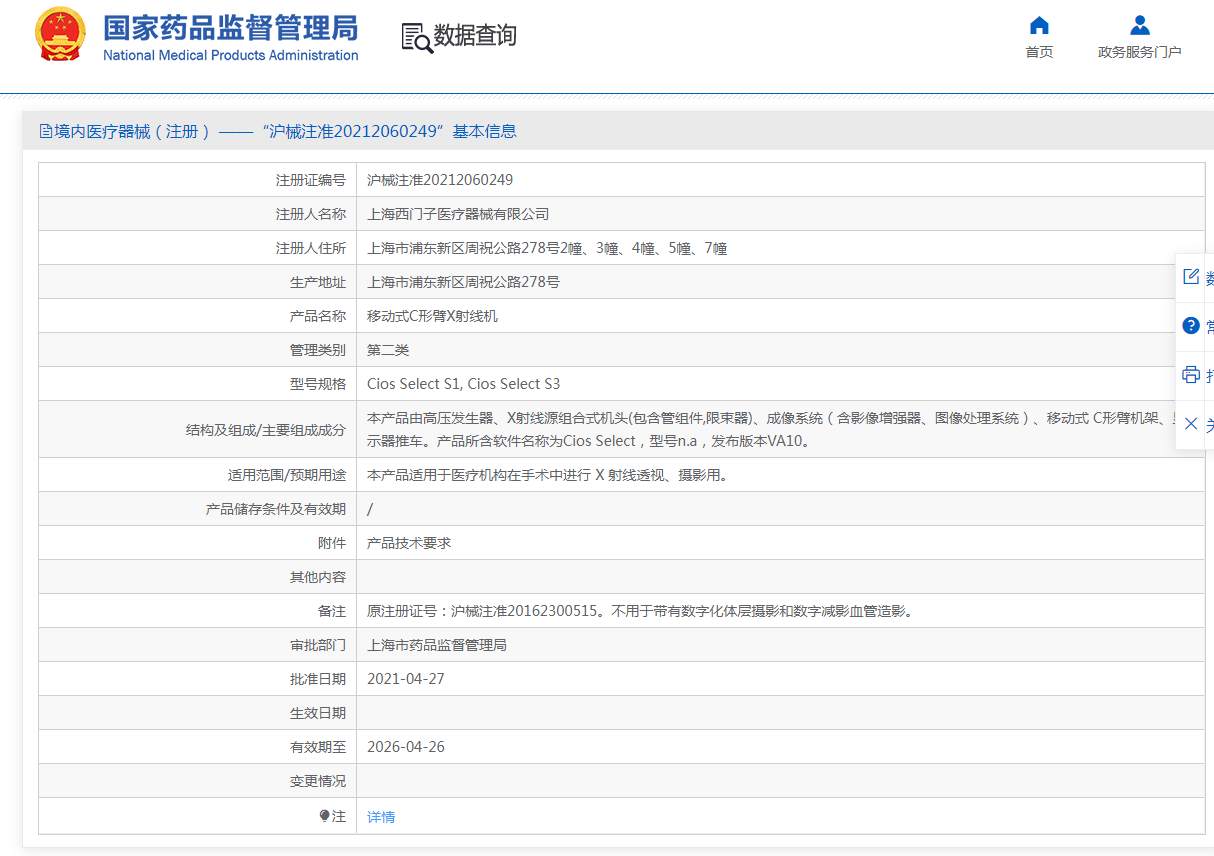Screen dimensions: 1214x856
Task: Click the value 上海市药品监督管理局
Action: click(x=437, y=645)
